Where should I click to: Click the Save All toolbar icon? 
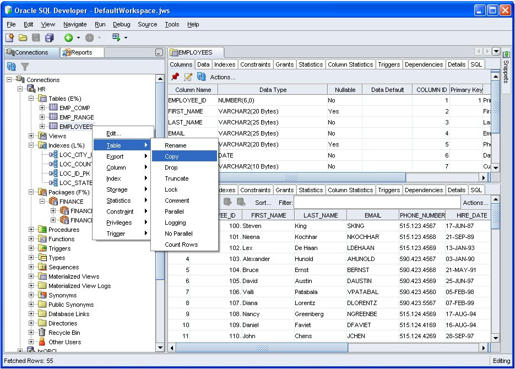(49, 38)
